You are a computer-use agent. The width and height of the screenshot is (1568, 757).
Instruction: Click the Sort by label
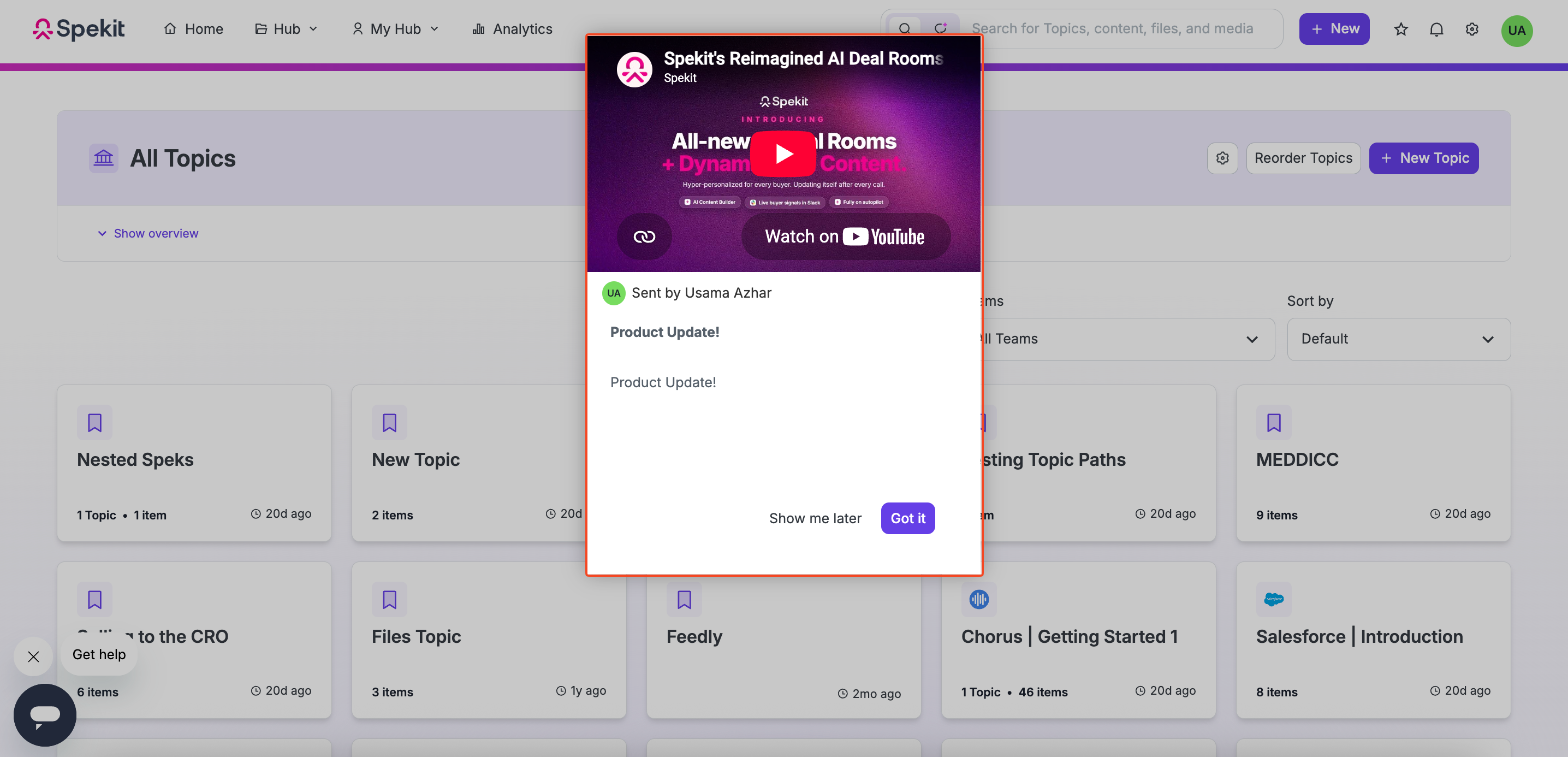pyautogui.click(x=1310, y=301)
